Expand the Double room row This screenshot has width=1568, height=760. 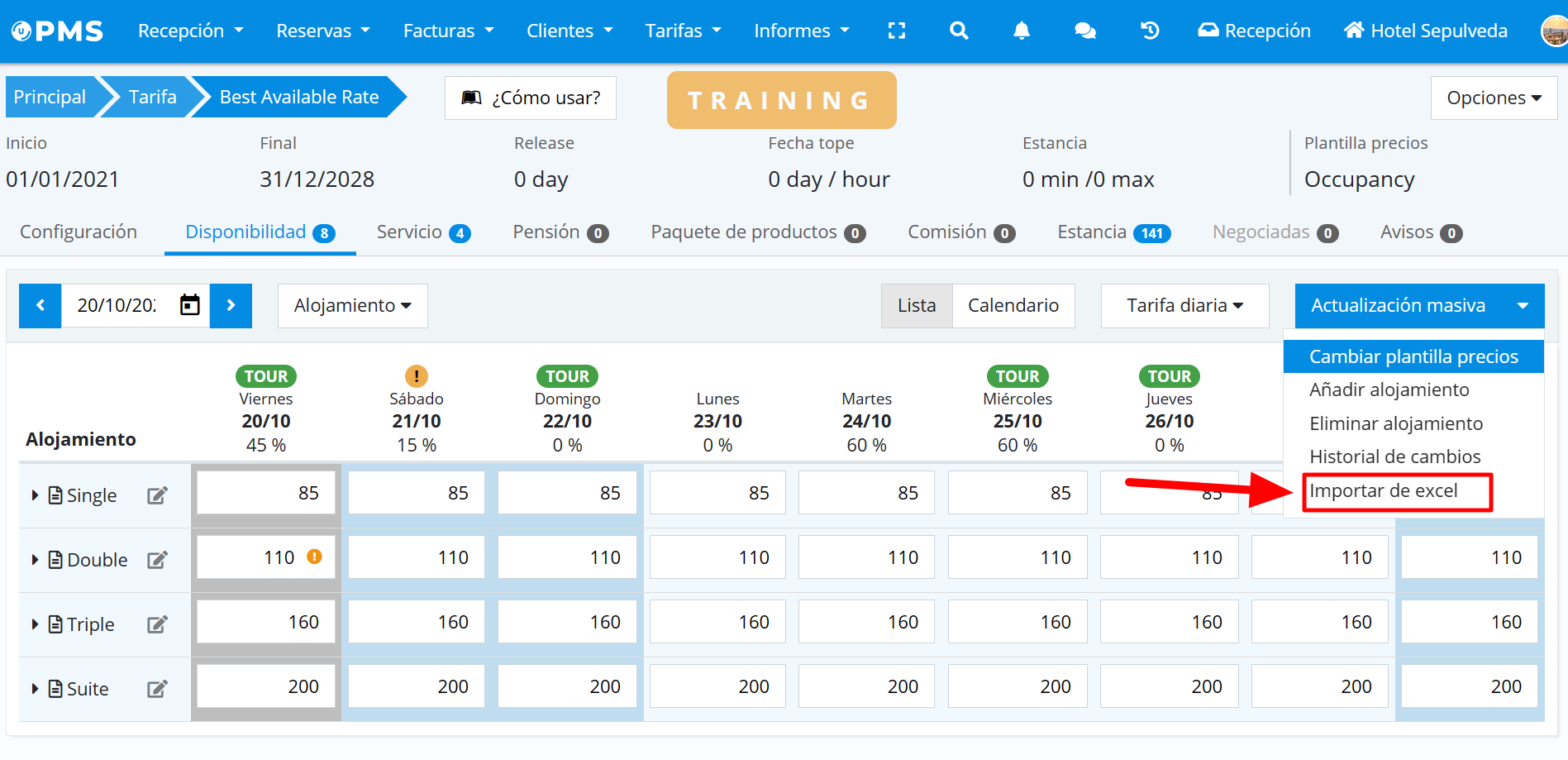(x=35, y=560)
